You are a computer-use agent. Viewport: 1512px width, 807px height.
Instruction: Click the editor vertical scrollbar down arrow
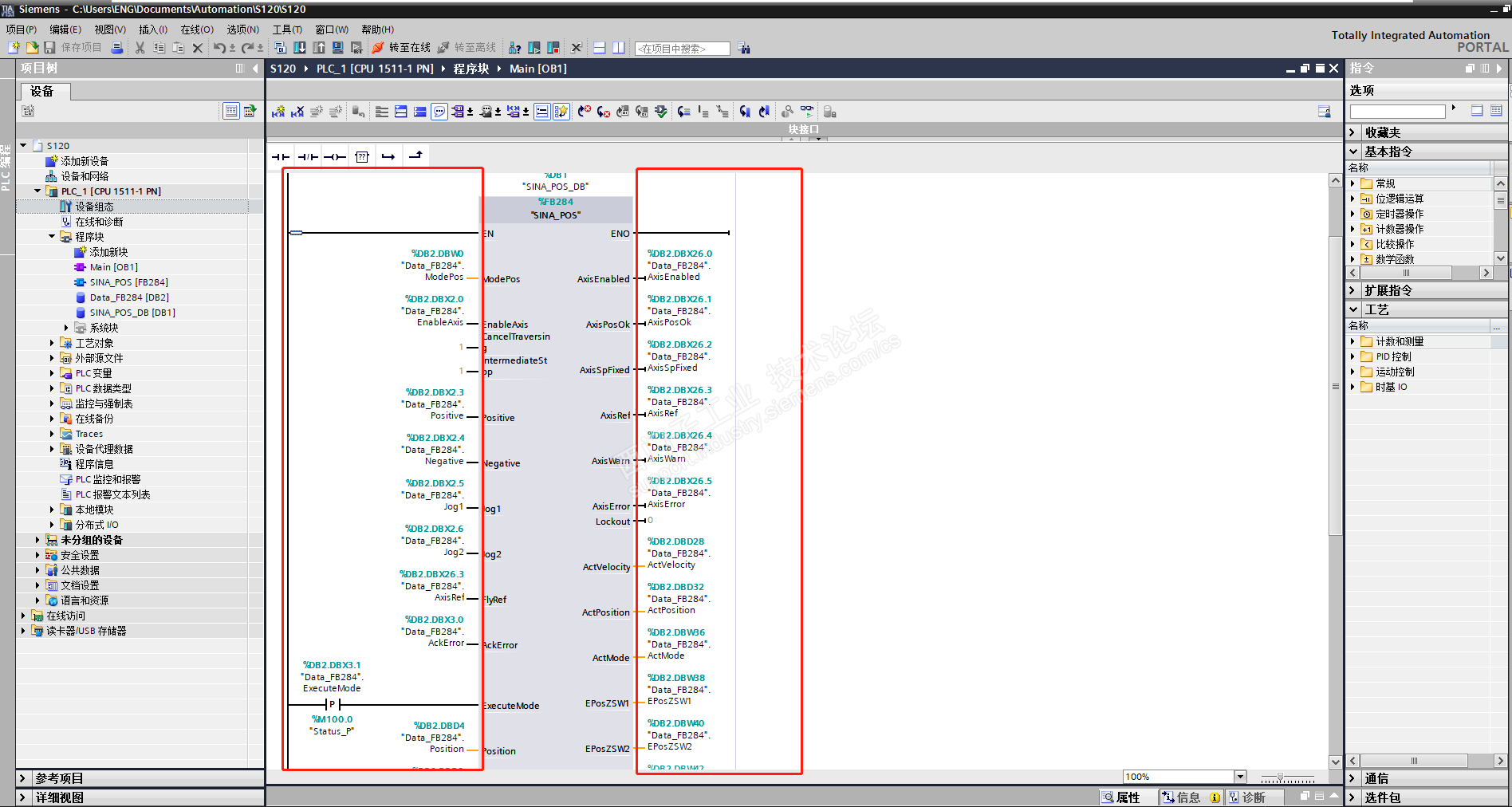(x=1336, y=762)
